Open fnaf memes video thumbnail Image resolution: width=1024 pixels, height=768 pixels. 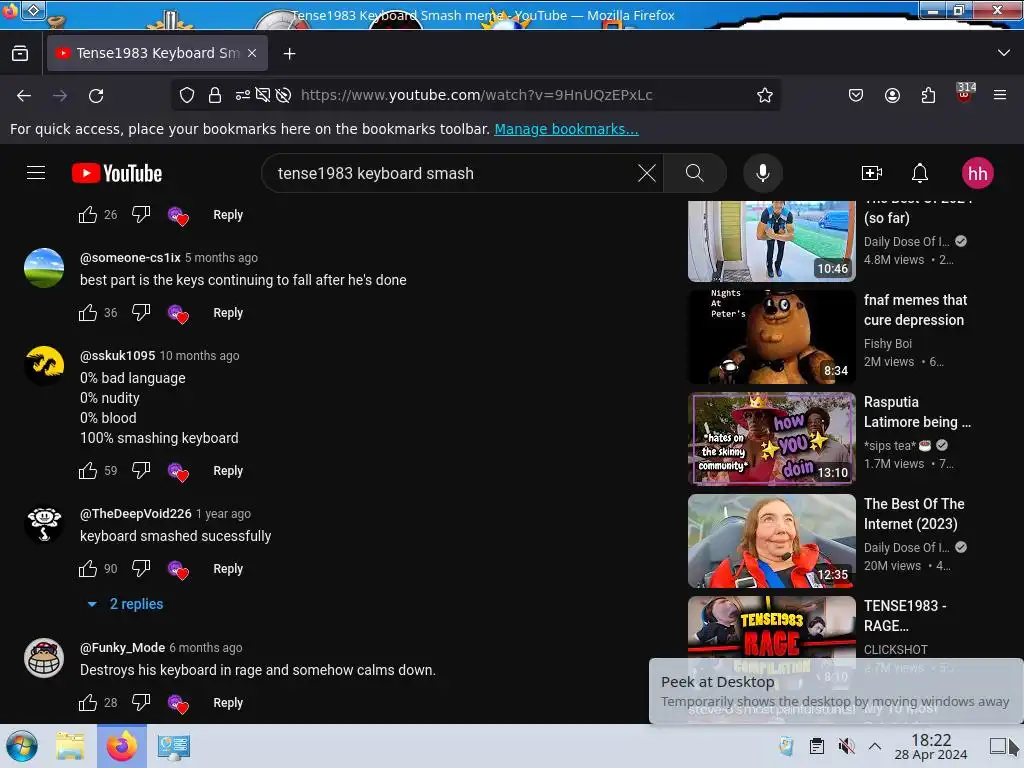point(771,336)
